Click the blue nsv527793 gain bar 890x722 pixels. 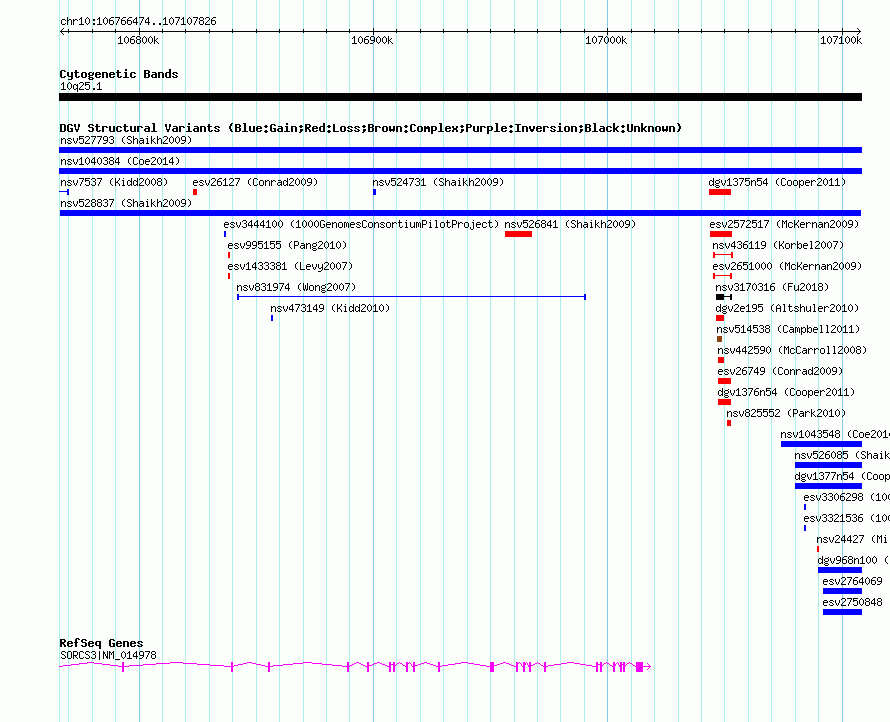460,150
